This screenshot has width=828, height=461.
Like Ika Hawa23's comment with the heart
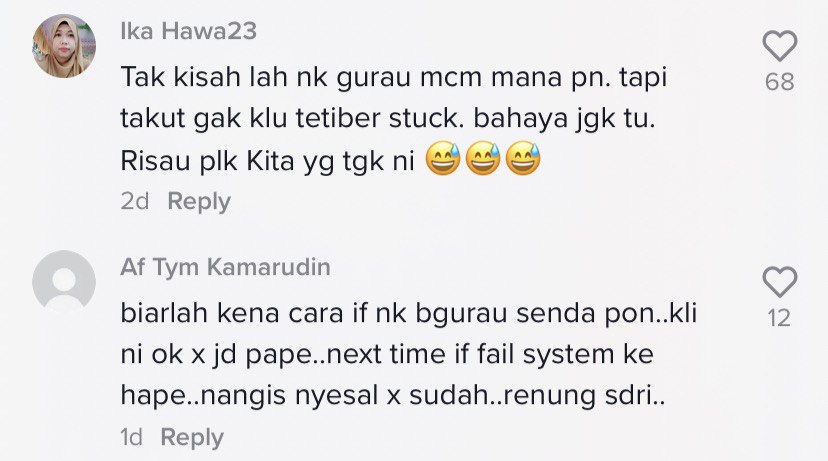coord(779,46)
